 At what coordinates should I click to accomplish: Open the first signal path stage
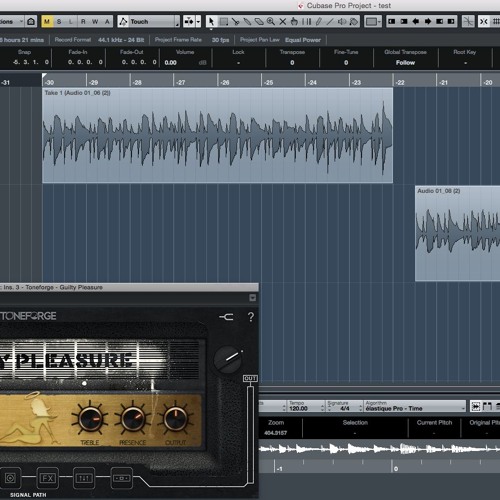10,478
